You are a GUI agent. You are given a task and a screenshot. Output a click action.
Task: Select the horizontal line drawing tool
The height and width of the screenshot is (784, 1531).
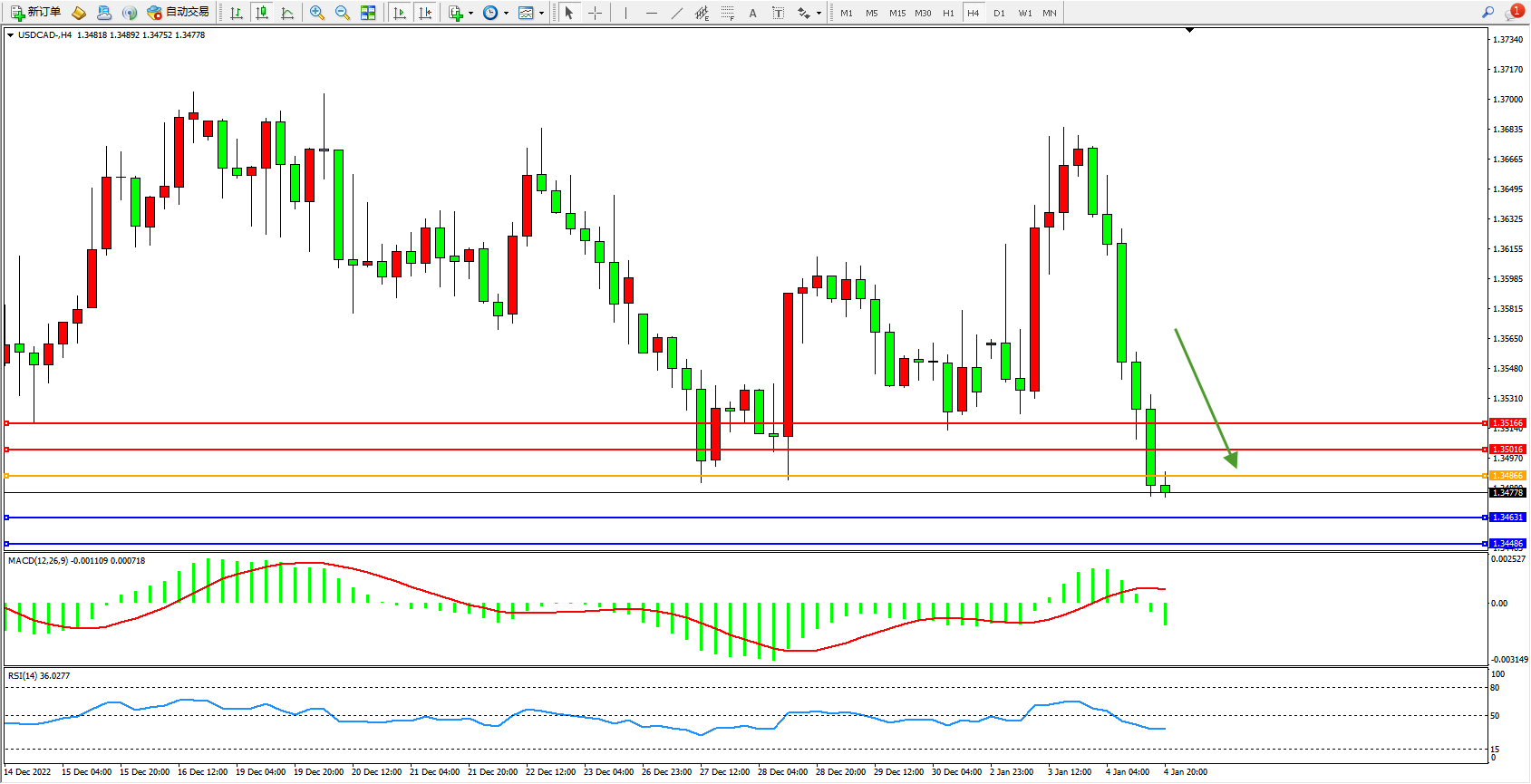(x=651, y=13)
